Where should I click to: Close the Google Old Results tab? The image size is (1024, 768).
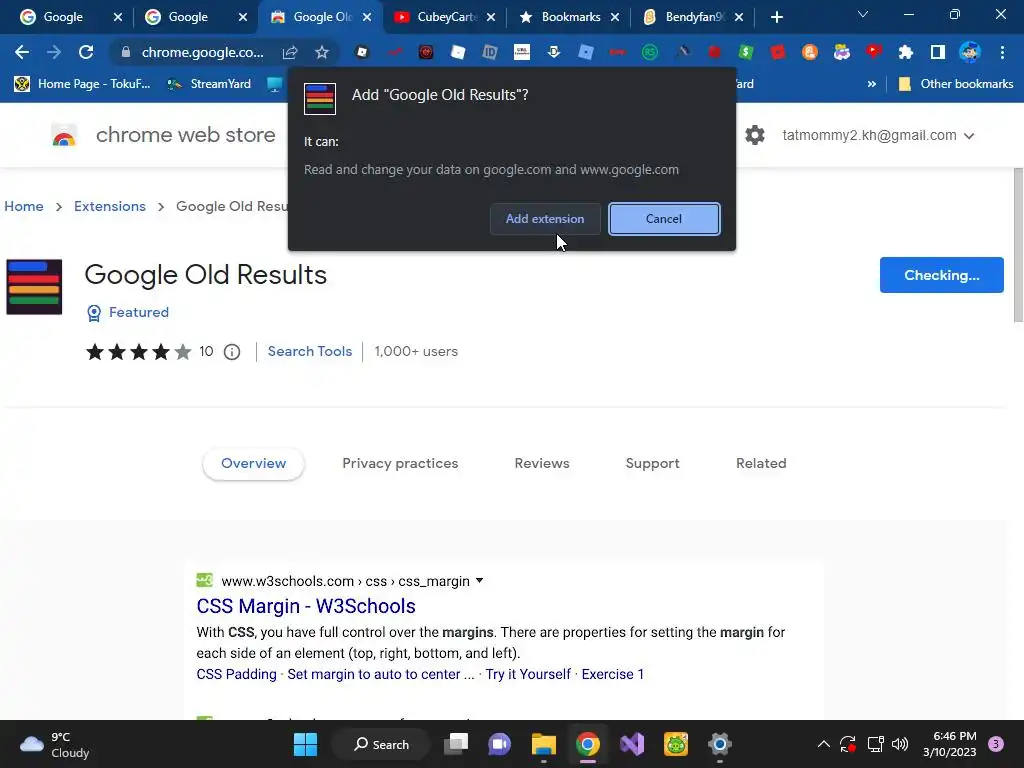coord(367,18)
